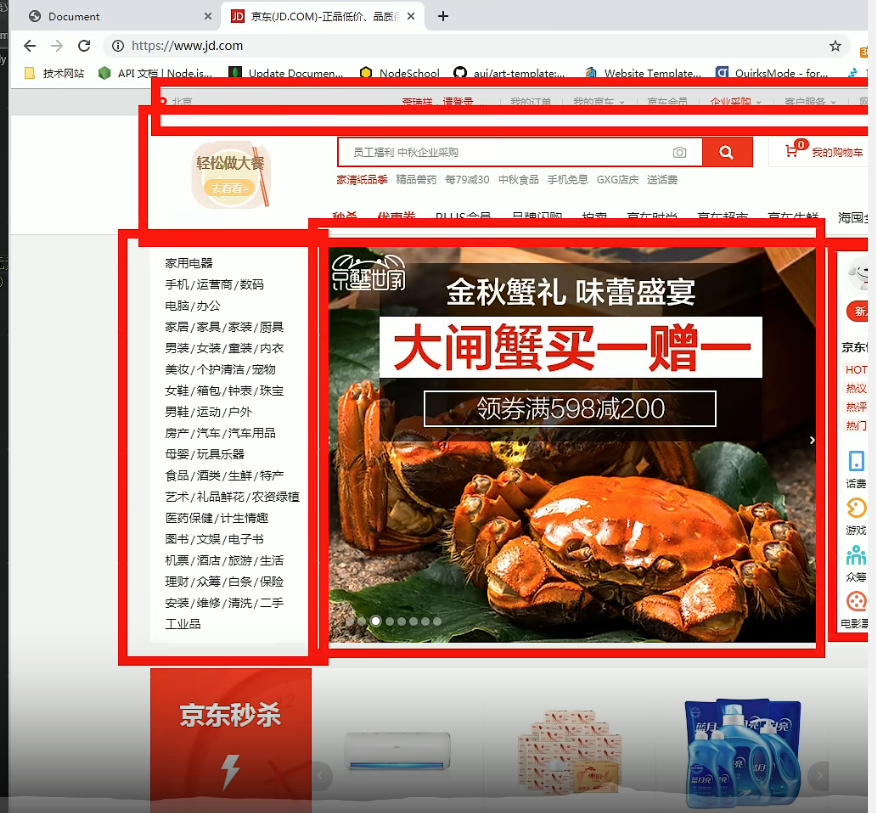
Task: Click the 手机免息 hot search link
Action: pos(568,179)
